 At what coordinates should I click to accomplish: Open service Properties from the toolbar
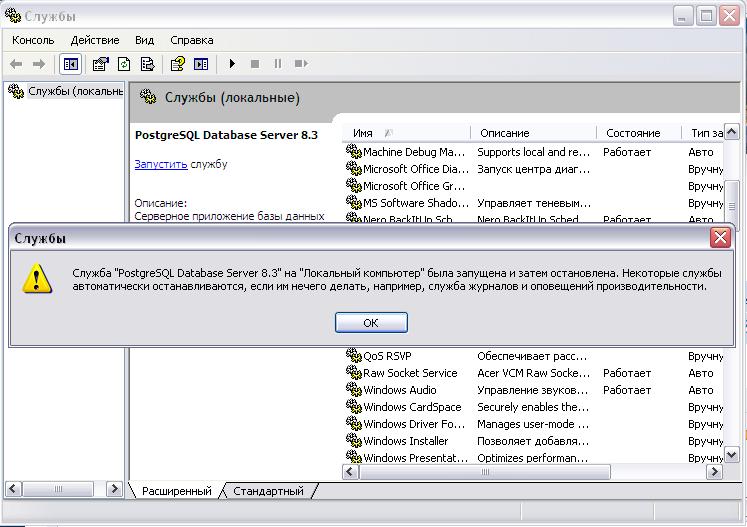click(x=100, y=64)
